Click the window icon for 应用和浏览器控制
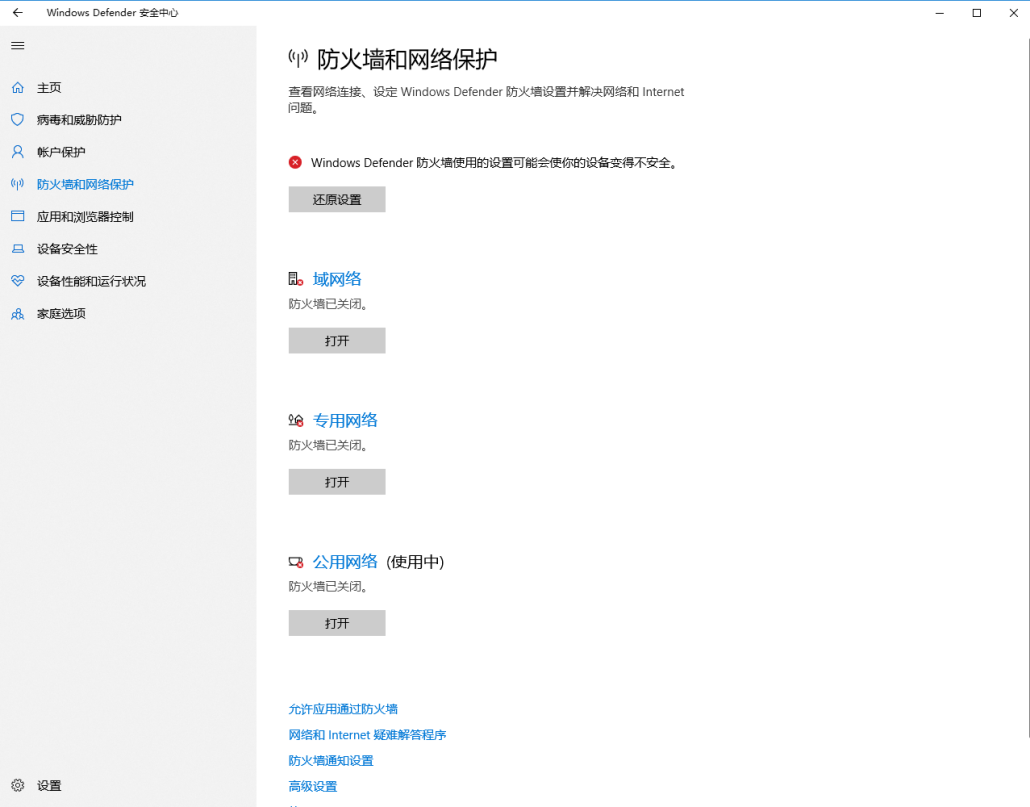The width and height of the screenshot is (1030, 807). pos(18,216)
